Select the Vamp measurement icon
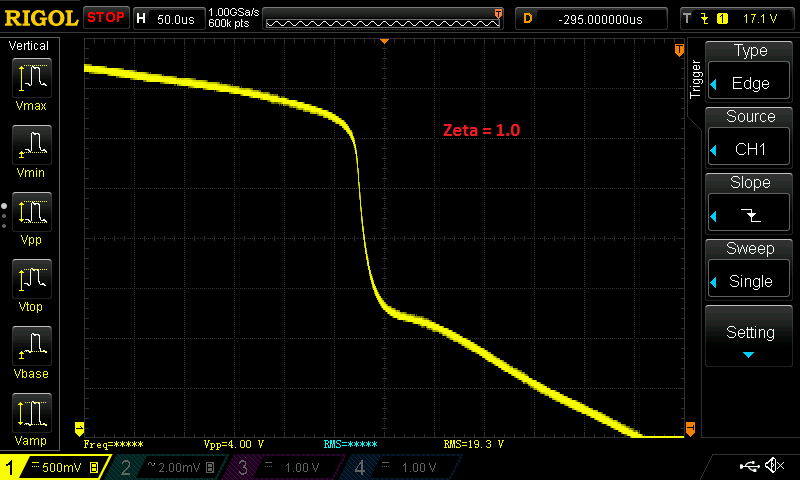This screenshot has width=800, height=480. click(32, 413)
